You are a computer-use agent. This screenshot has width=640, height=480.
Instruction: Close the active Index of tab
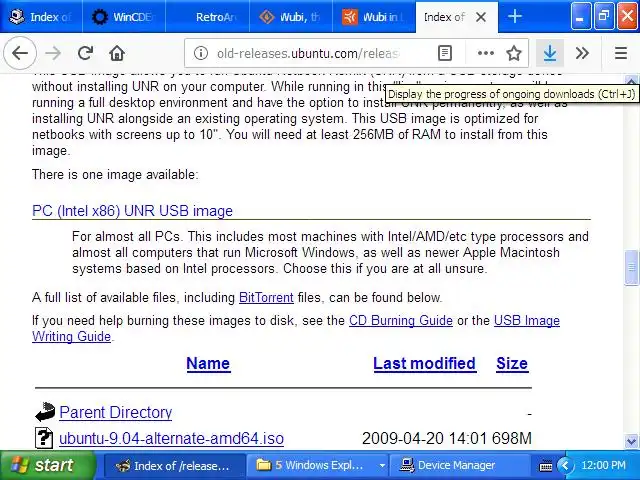(481, 17)
